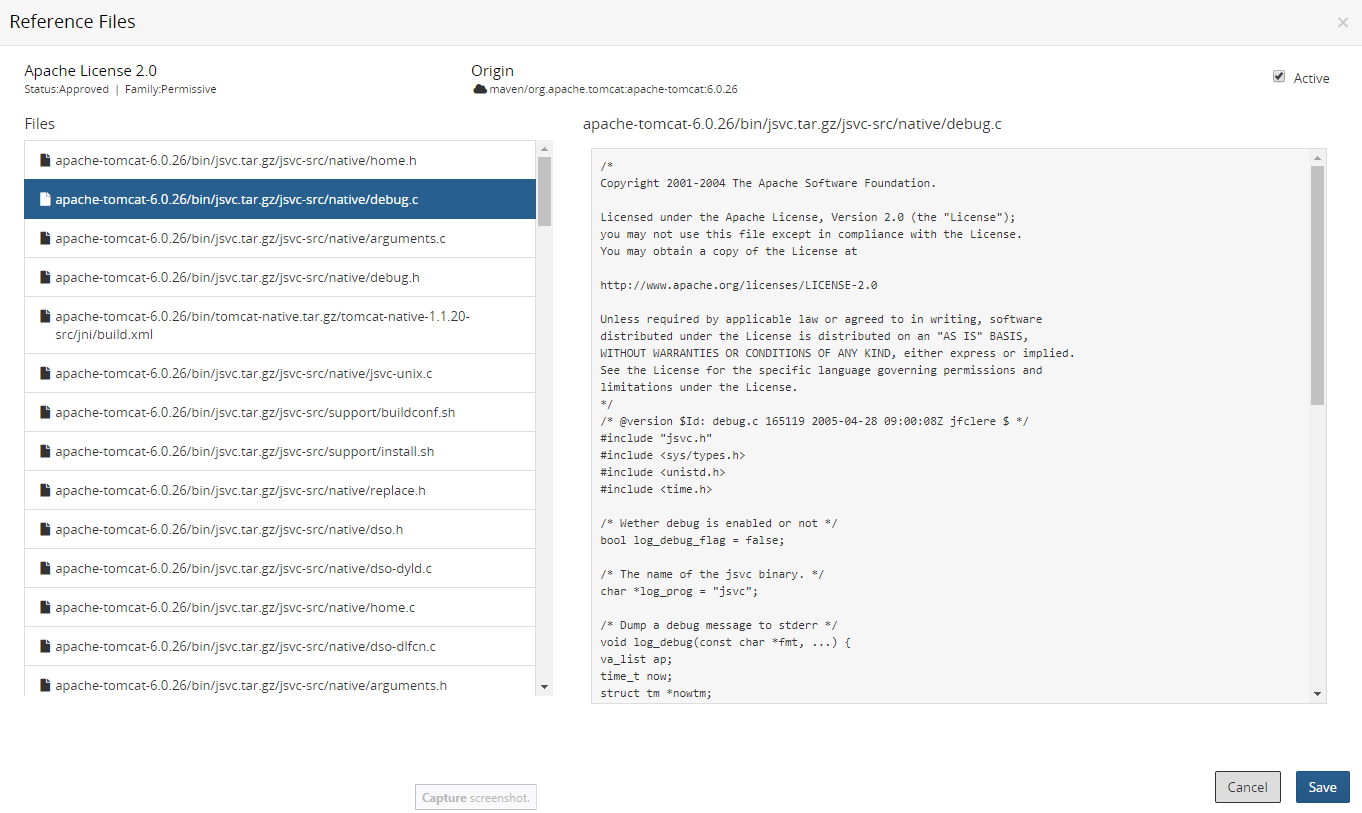Click the Save button
This screenshot has height=813, width=1362.
tap(1322, 787)
